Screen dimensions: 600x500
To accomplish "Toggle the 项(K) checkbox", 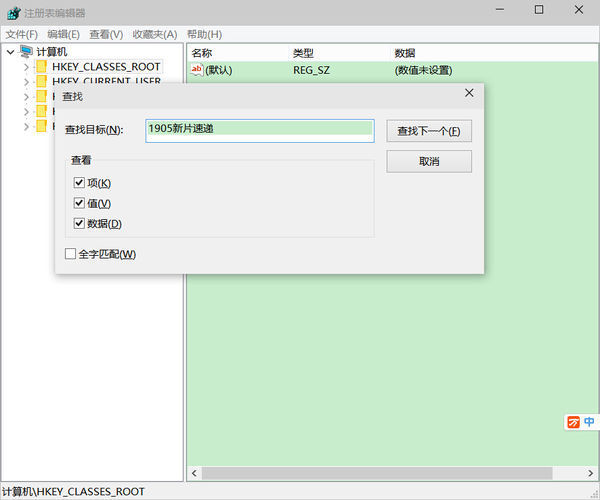I will point(79,182).
